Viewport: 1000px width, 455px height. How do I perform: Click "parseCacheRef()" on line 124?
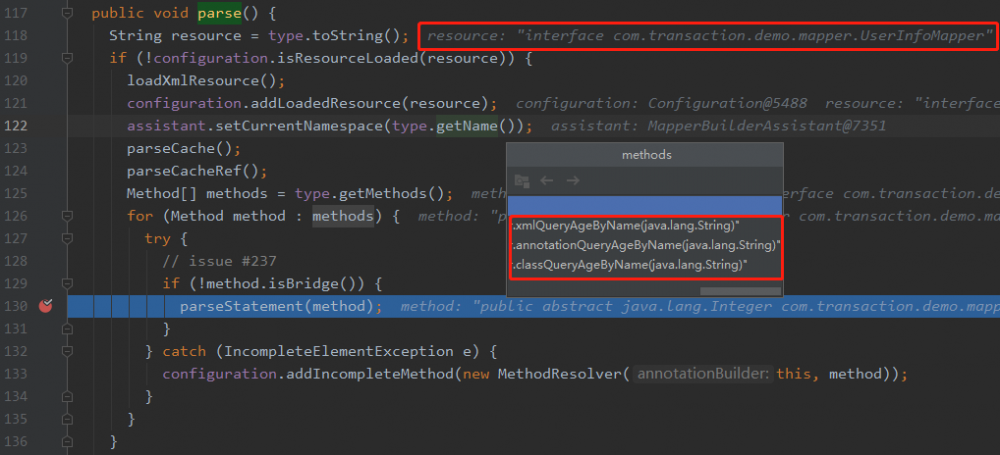tap(193, 171)
